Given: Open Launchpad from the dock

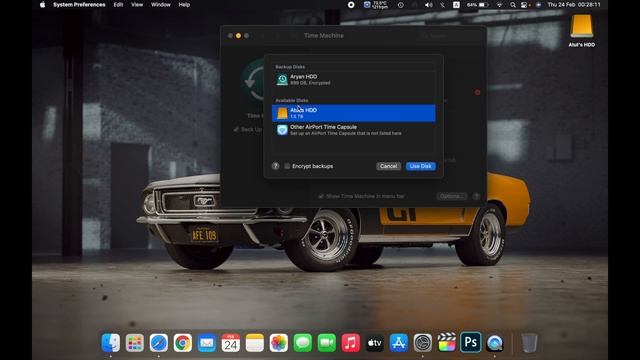Looking at the screenshot, I should click(x=135, y=343).
